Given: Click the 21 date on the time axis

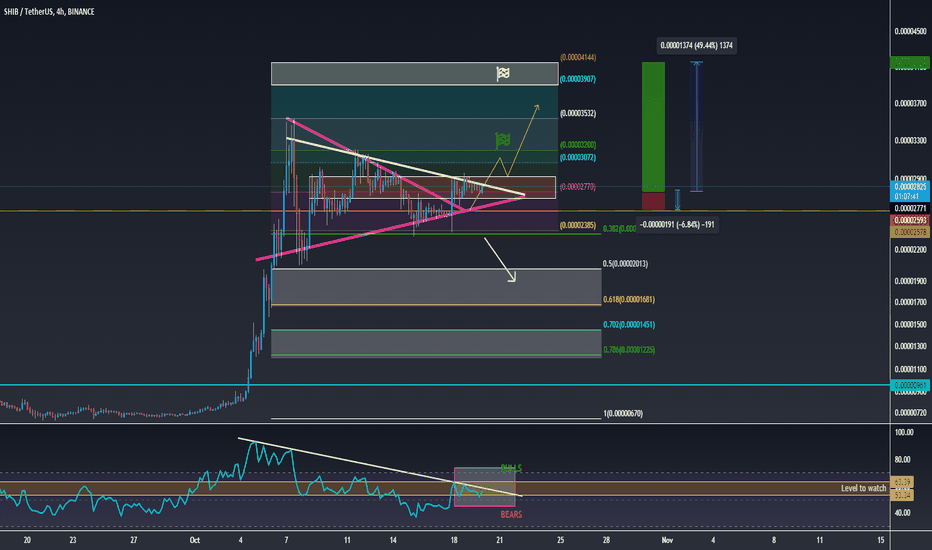Looking at the screenshot, I should click(x=499, y=540).
